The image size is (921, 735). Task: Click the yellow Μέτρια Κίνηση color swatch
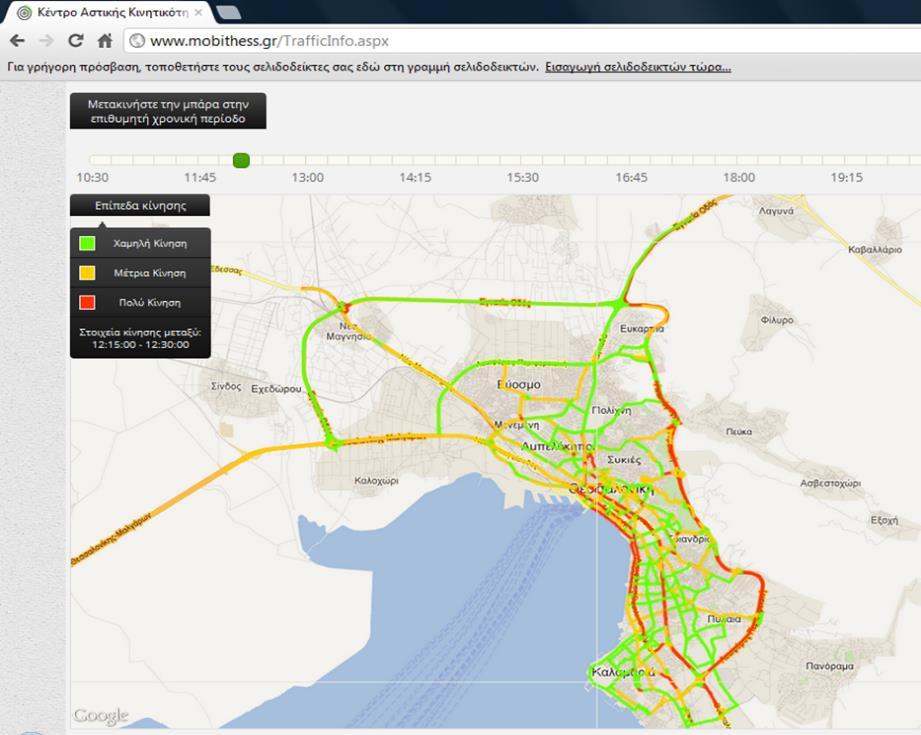tap(87, 273)
